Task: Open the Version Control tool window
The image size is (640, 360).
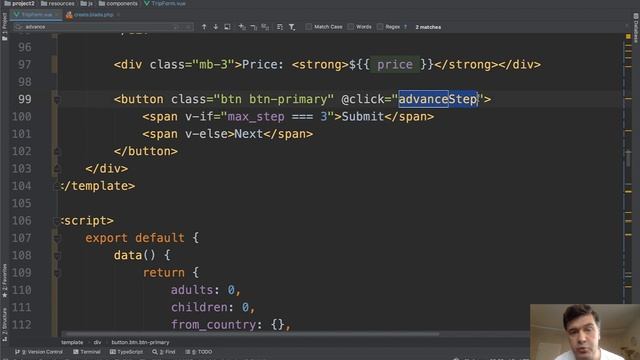Action: (39, 352)
